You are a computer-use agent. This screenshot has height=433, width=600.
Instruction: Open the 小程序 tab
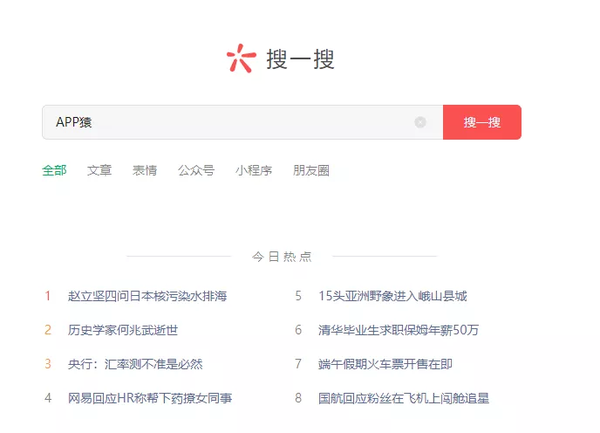(x=254, y=170)
